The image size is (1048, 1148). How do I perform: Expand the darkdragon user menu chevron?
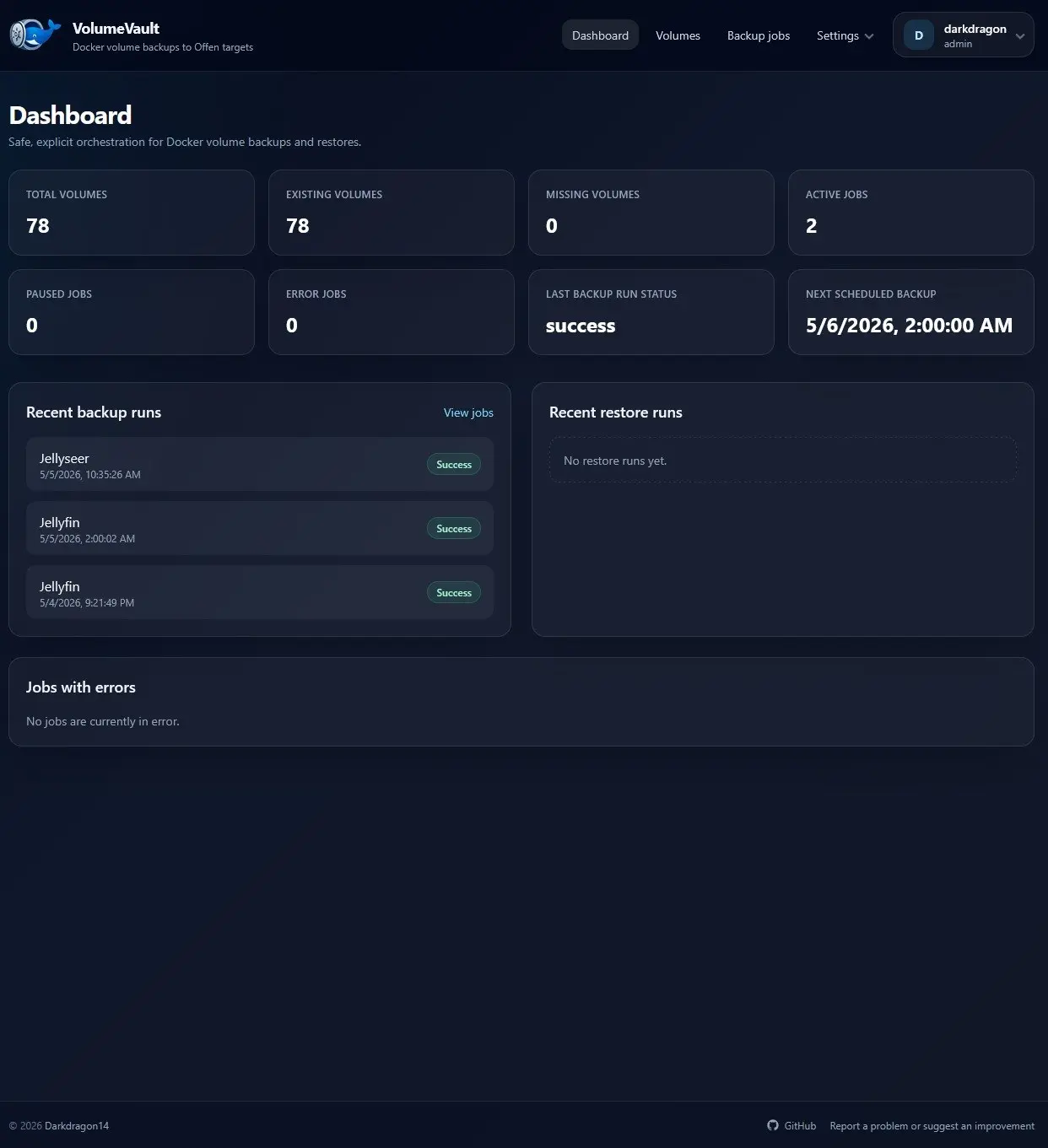(1020, 36)
